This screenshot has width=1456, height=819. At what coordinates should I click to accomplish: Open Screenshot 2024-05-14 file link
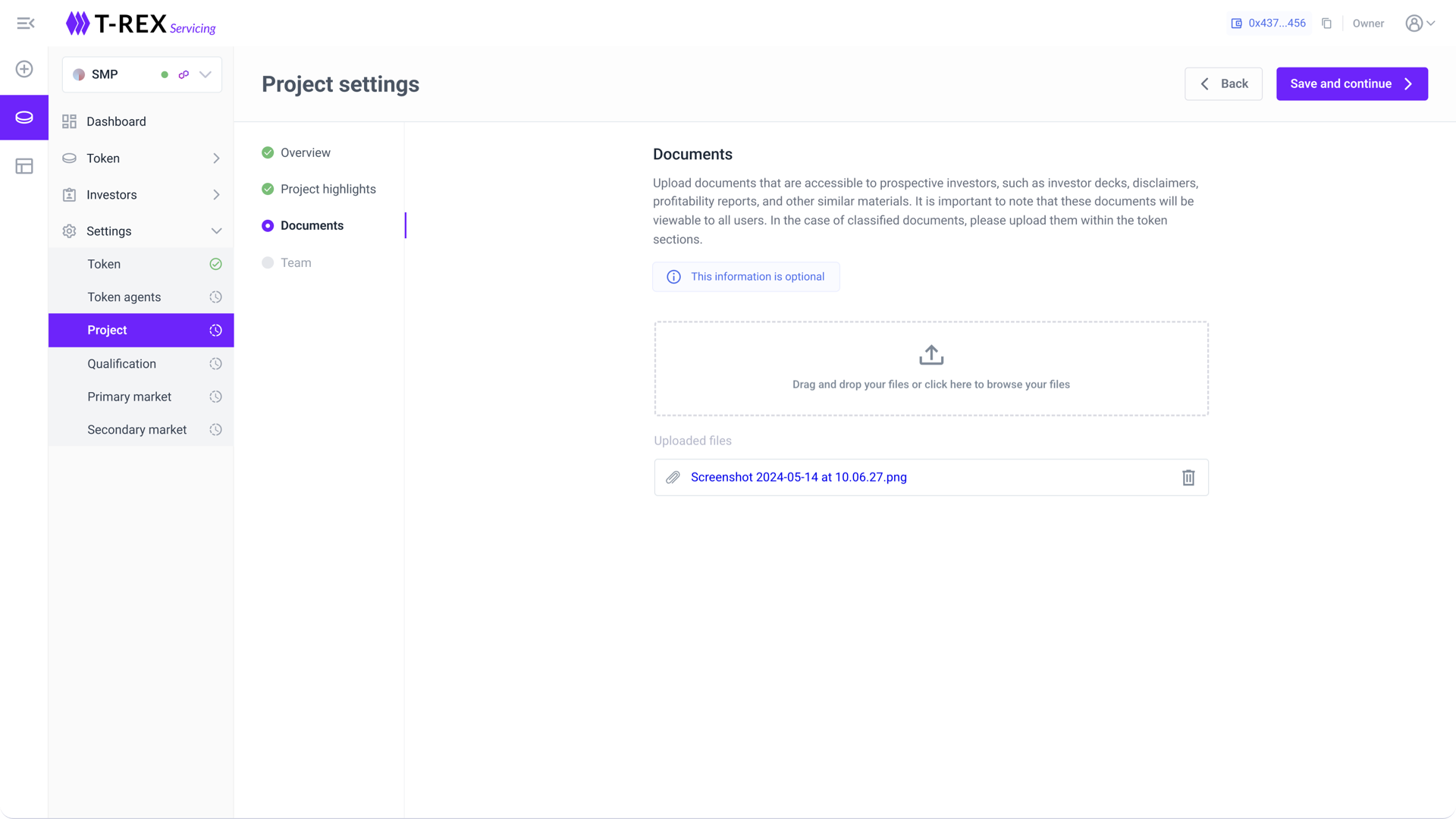[x=799, y=478]
